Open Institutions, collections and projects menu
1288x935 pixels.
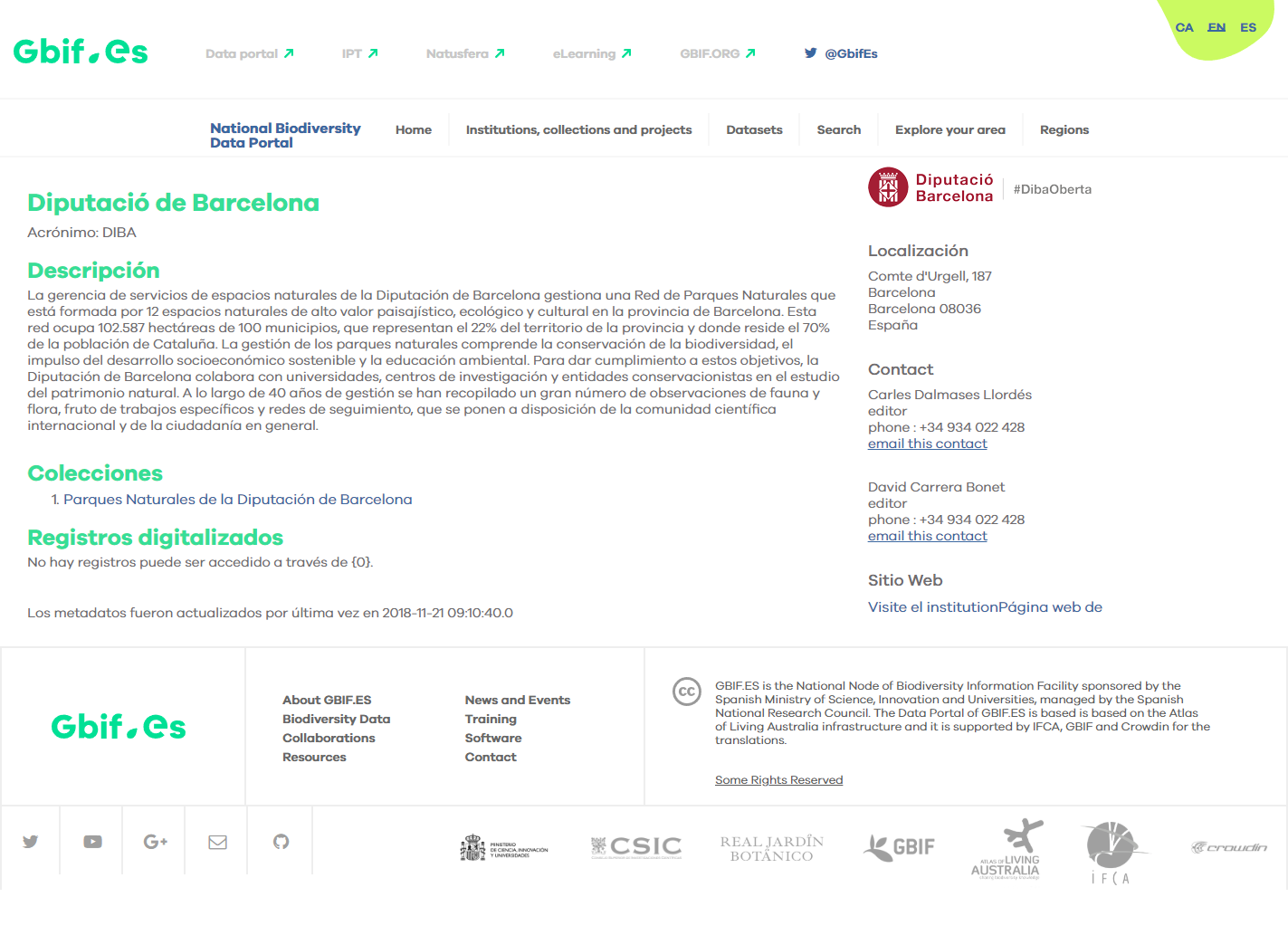[578, 129]
